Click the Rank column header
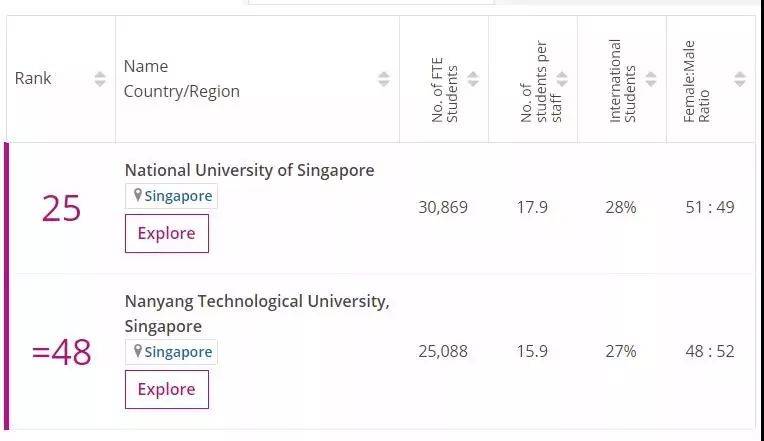The image size is (764, 441). pos(33,79)
